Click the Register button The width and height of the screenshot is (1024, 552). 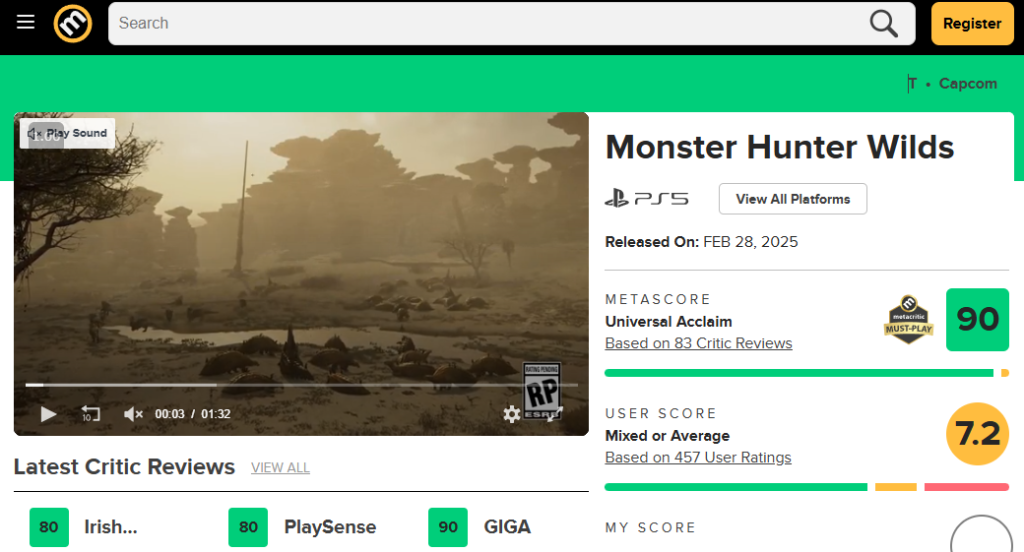point(972,23)
